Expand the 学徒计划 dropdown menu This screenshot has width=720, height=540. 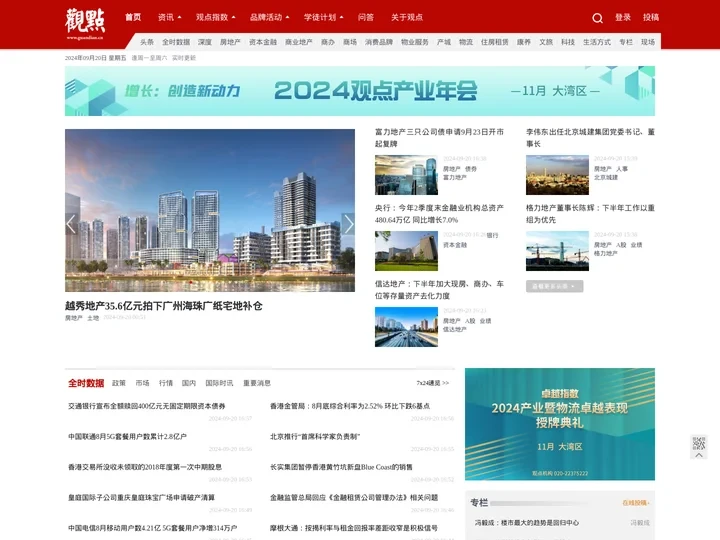323,17
